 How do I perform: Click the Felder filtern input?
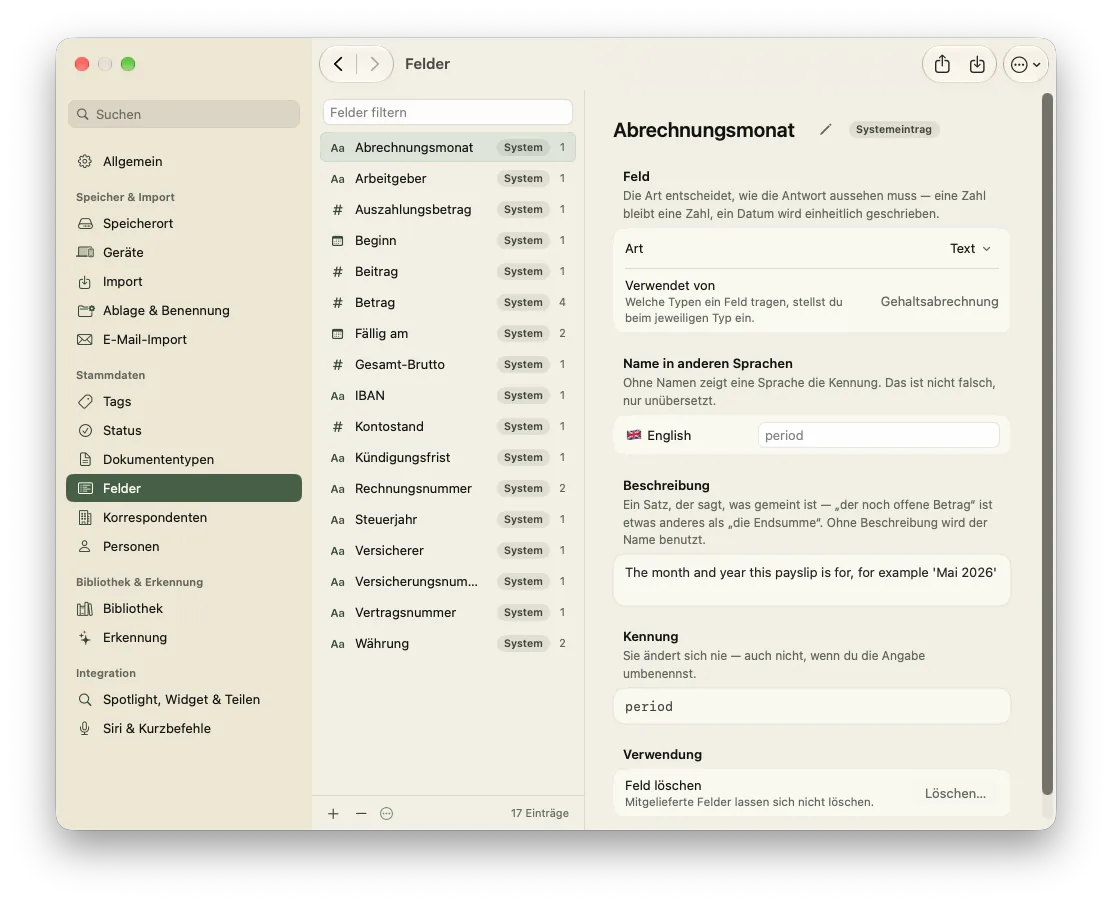(x=447, y=113)
